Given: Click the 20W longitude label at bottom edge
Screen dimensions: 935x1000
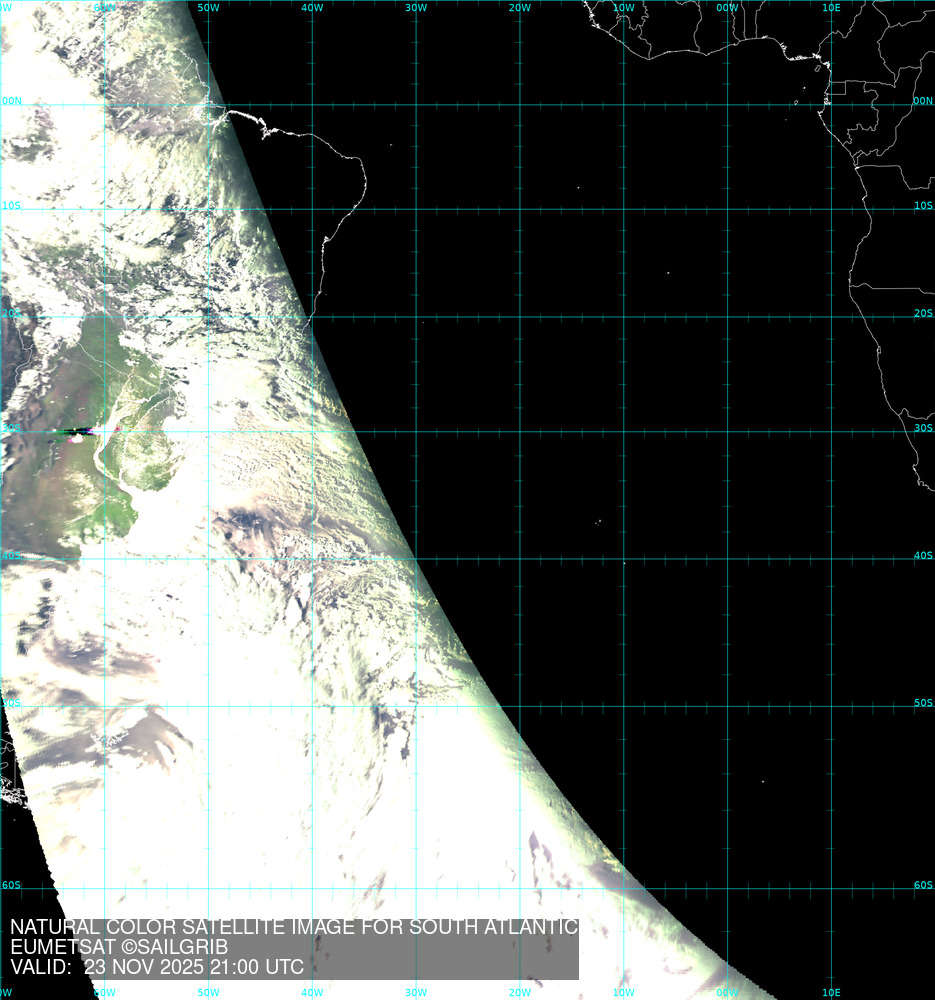Looking at the screenshot, I should [520, 993].
